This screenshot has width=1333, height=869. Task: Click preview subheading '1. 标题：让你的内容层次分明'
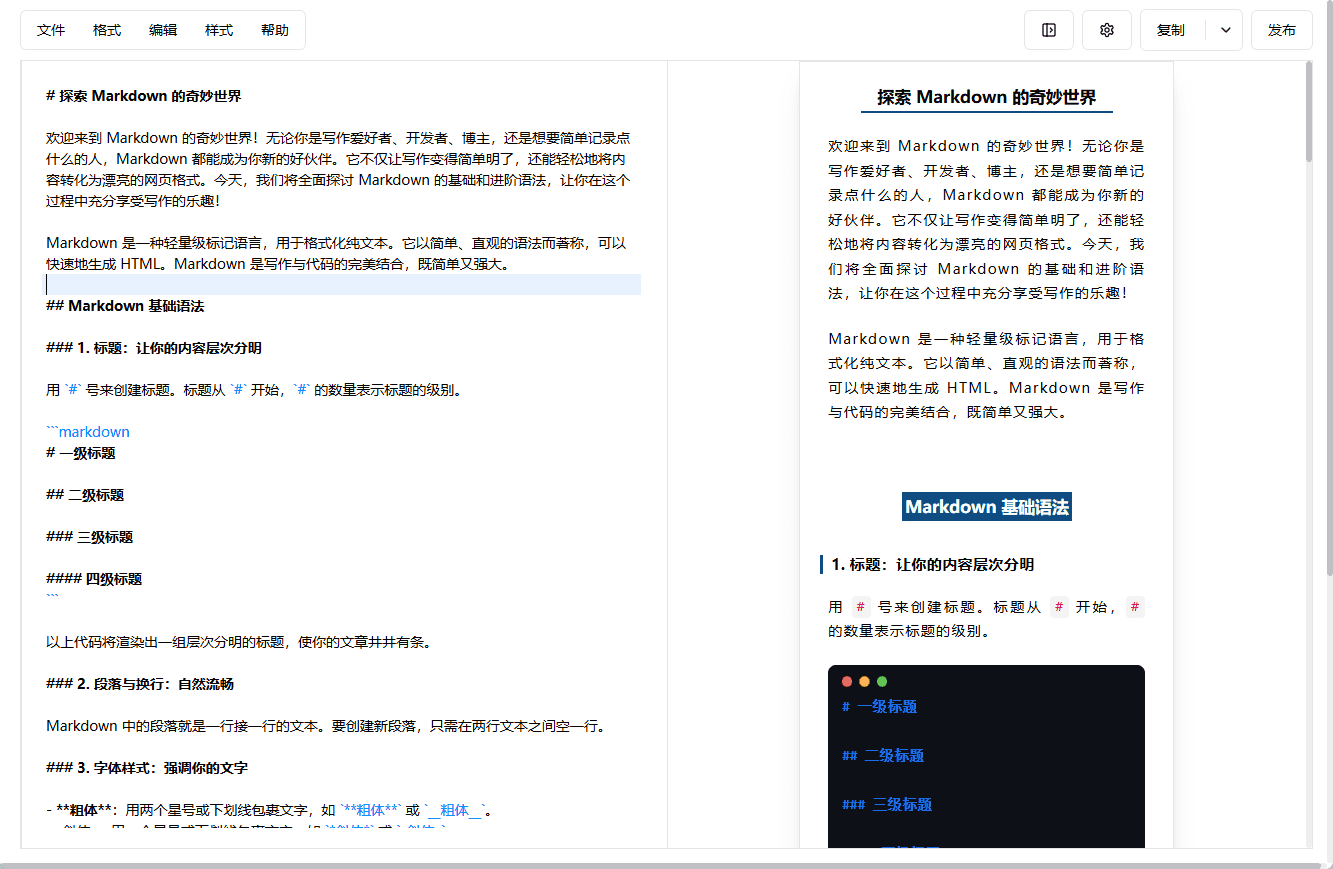(x=933, y=565)
